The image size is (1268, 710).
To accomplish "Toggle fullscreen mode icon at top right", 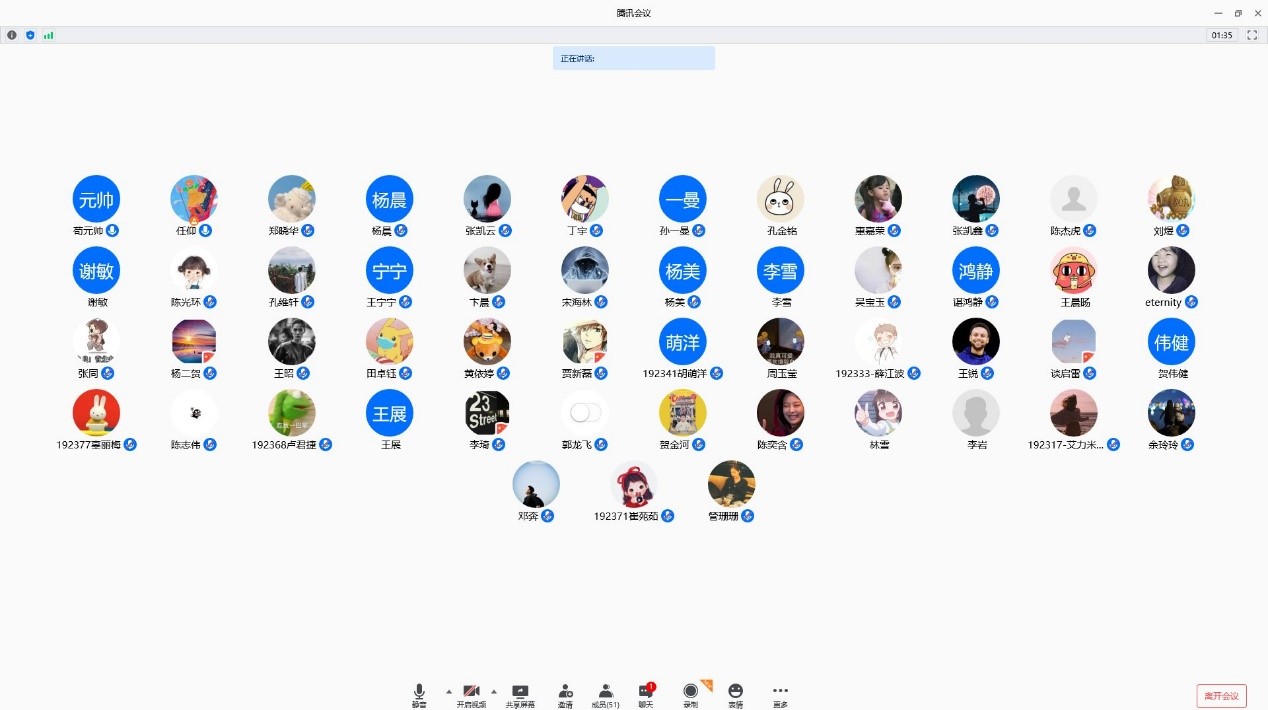I will 1252,35.
